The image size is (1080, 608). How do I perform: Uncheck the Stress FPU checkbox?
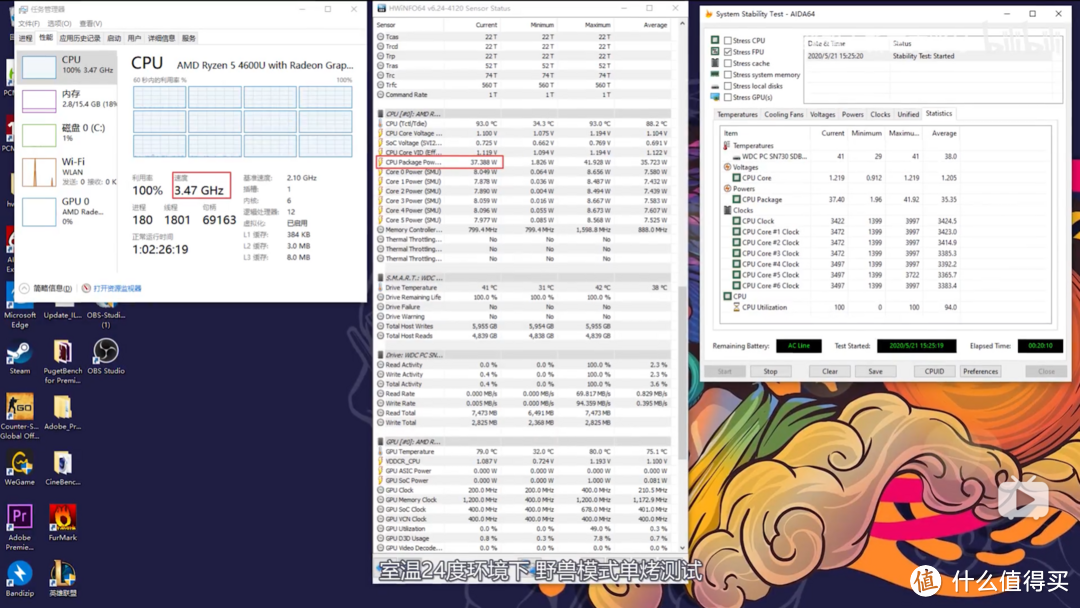click(x=727, y=52)
